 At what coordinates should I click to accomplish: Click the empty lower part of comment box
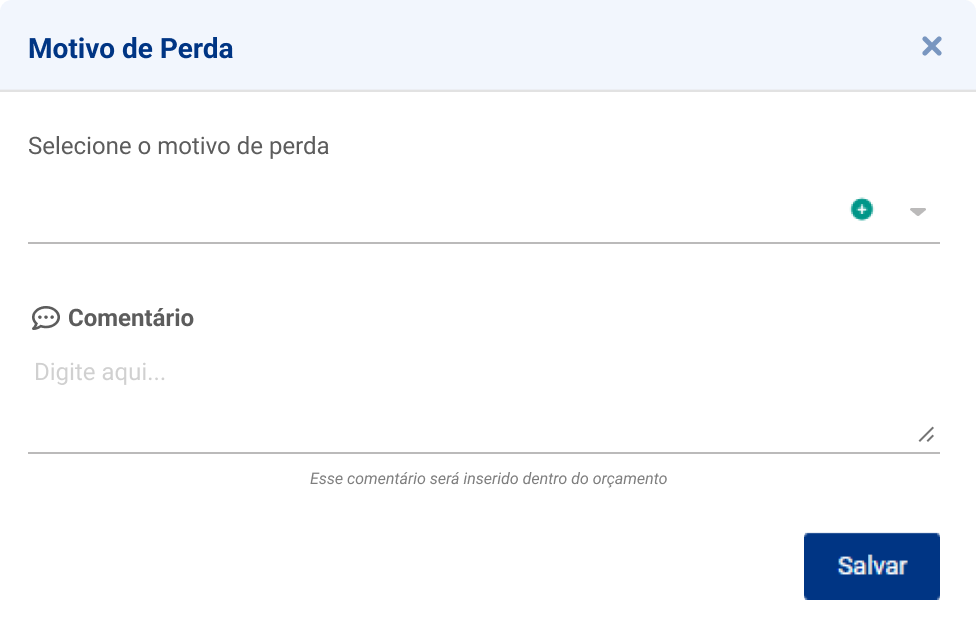470,425
